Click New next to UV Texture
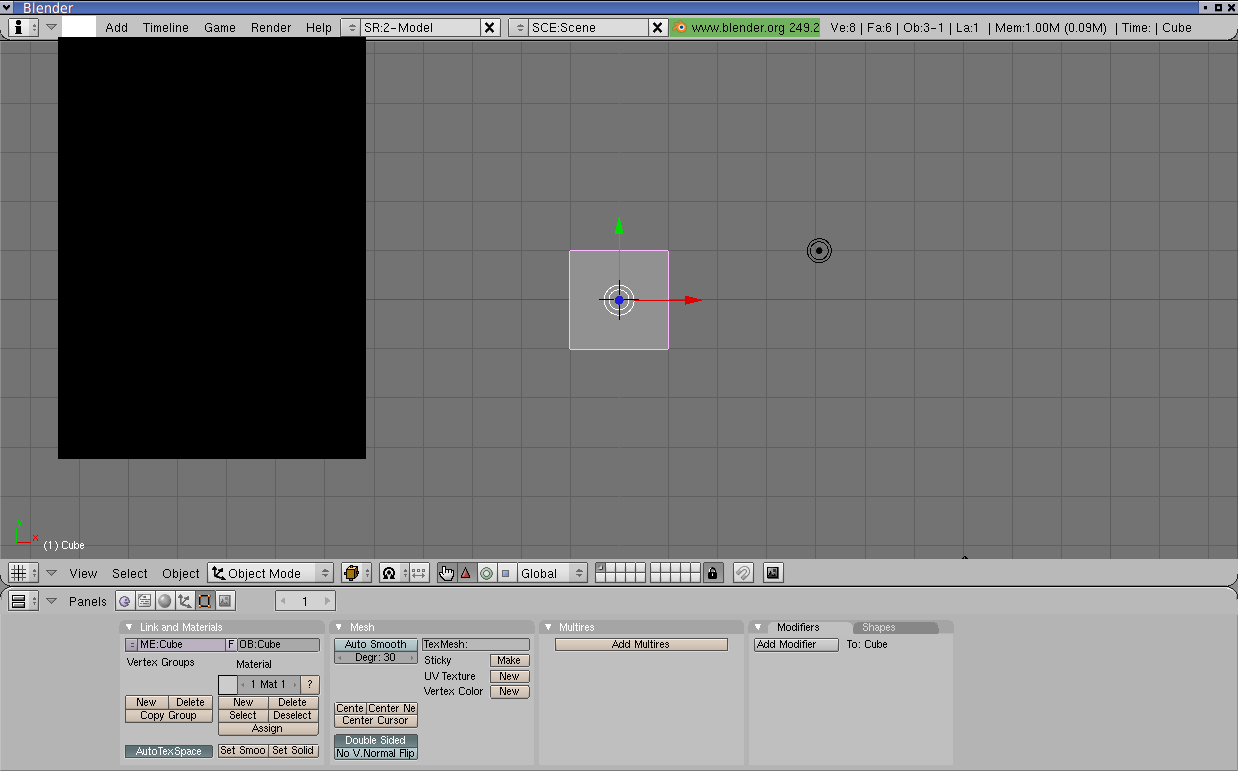 pos(509,676)
